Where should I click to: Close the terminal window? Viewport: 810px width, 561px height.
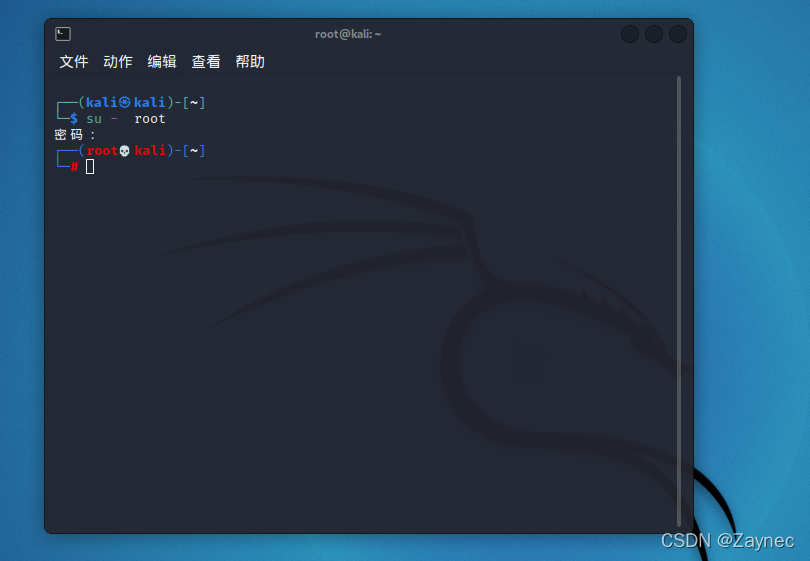click(x=678, y=34)
